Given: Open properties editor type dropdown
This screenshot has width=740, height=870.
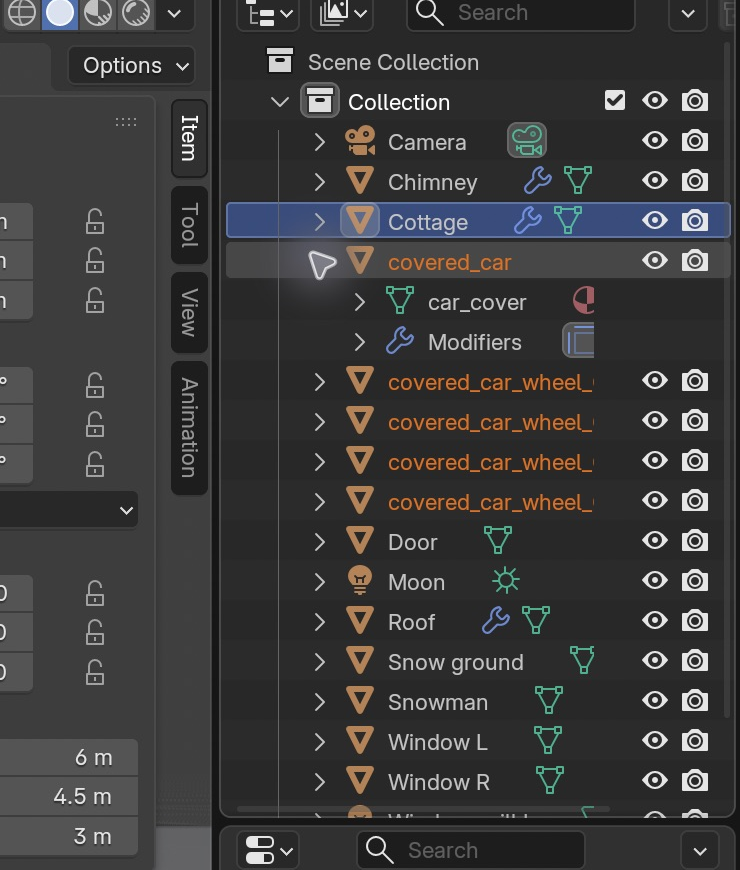Looking at the screenshot, I should click(268, 850).
